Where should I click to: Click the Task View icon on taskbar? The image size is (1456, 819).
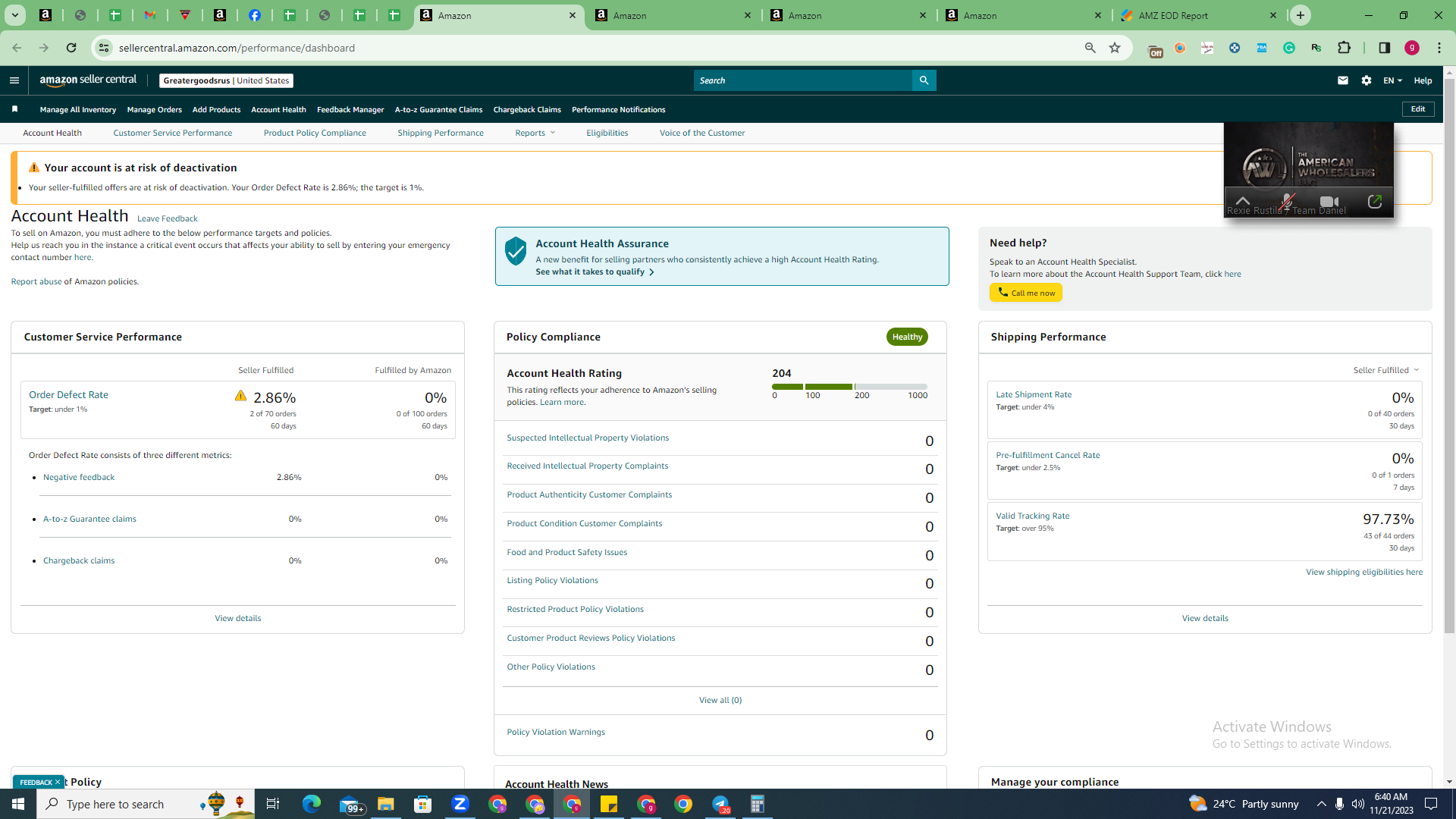tap(273, 804)
